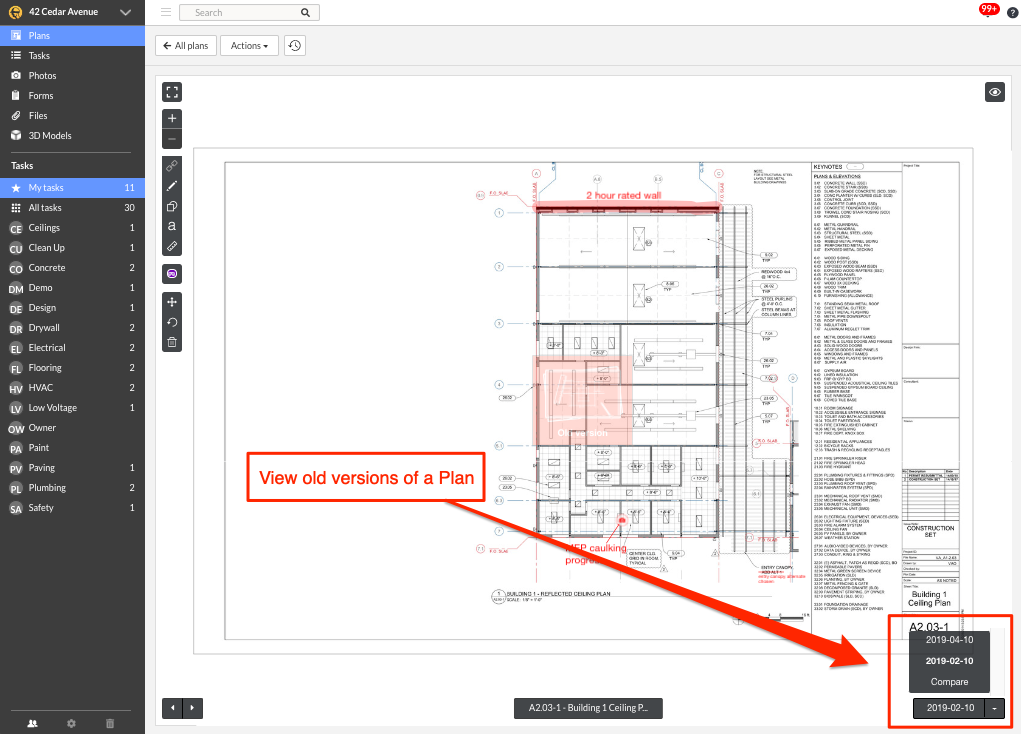The width and height of the screenshot is (1021, 734).
Task: Click the purple 360 photo tool
Action: coord(171,273)
